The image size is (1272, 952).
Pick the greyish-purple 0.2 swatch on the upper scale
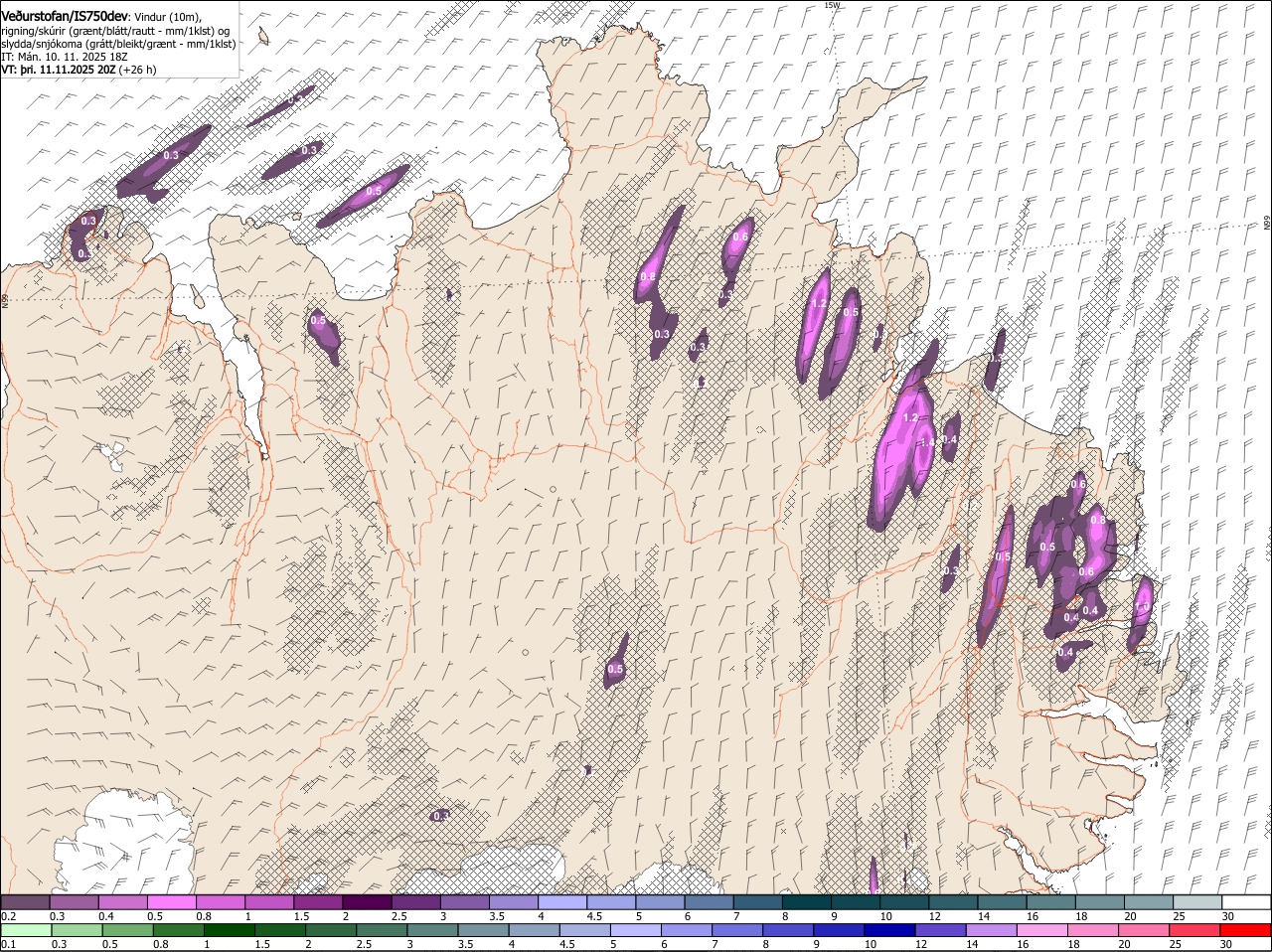(x=25, y=901)
